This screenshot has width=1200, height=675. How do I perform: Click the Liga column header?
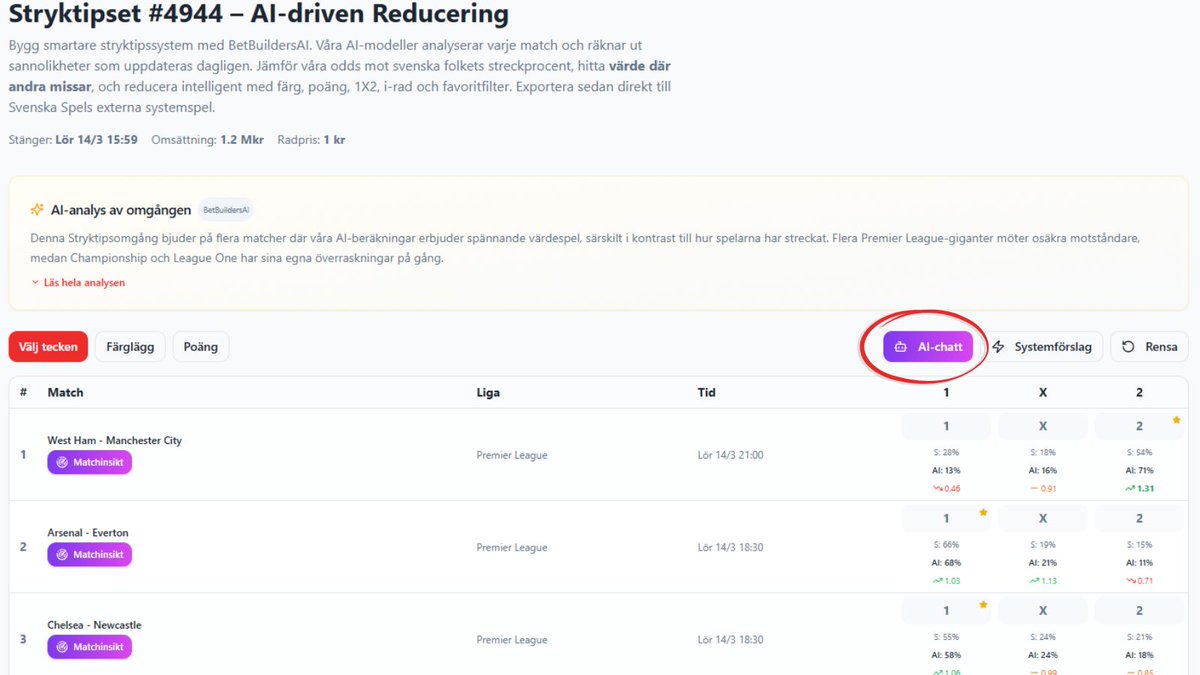coord(488,392)
